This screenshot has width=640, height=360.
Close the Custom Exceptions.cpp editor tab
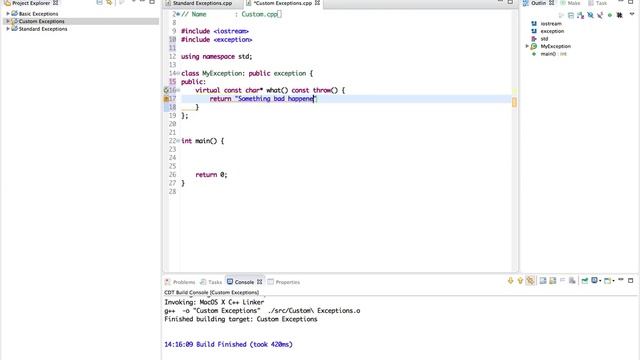318,3
